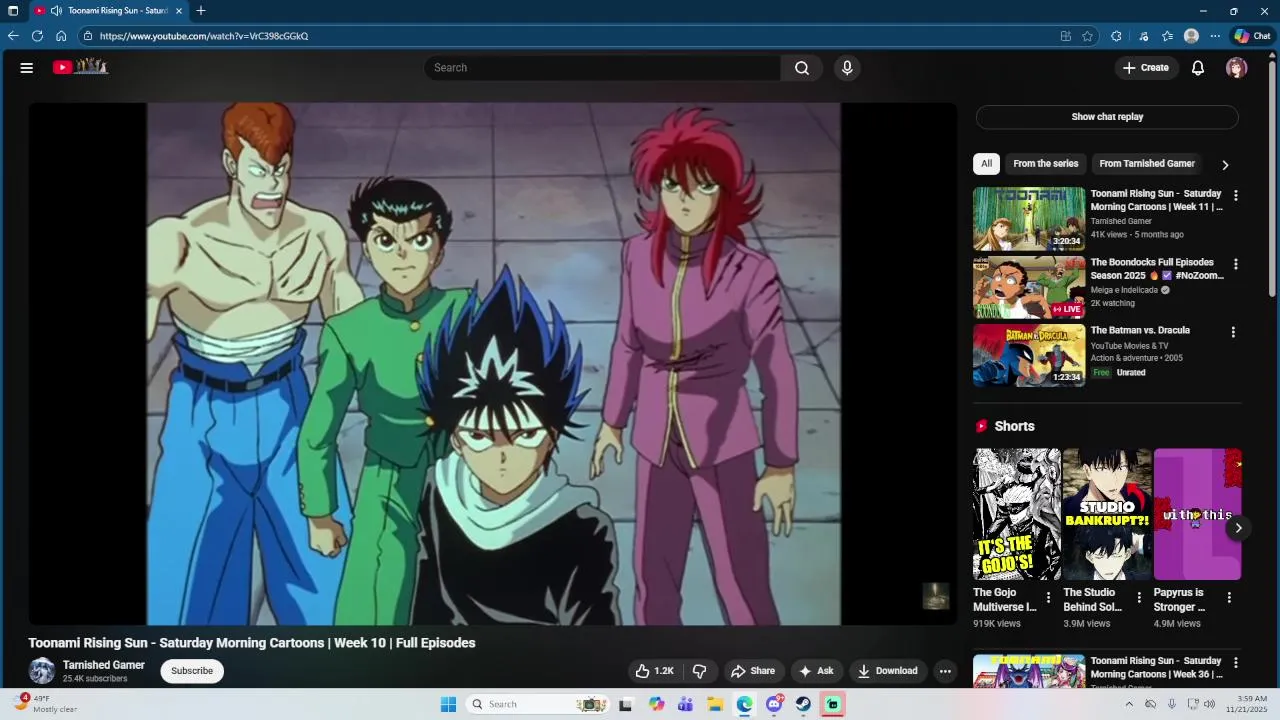Open a new browser tab
This screenshot has height=720, width=1280.
[x=201, y=11]
